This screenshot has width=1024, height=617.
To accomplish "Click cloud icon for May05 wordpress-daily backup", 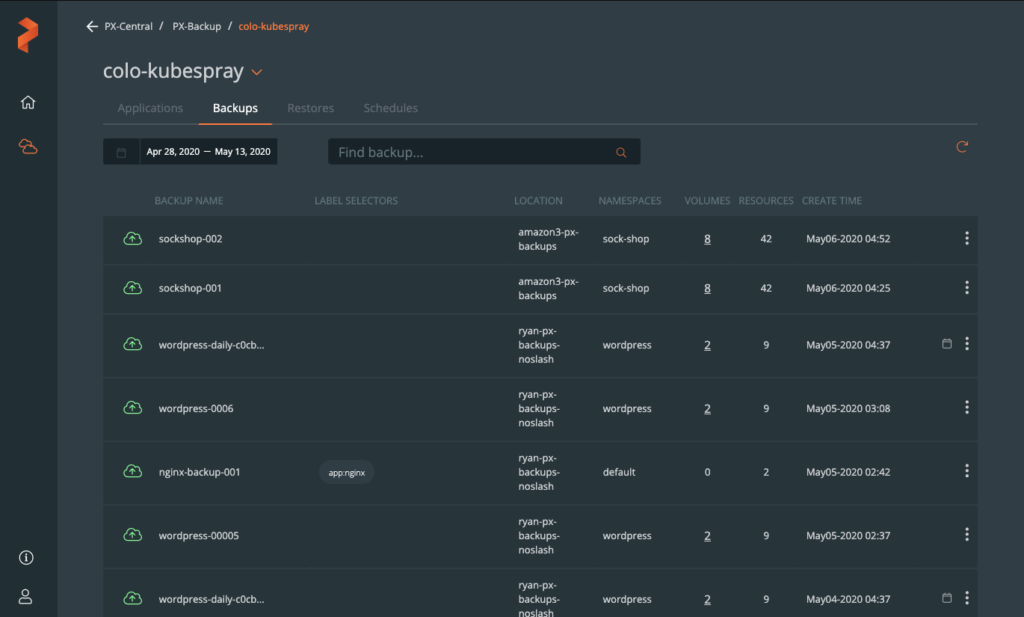I will point(133,344).
